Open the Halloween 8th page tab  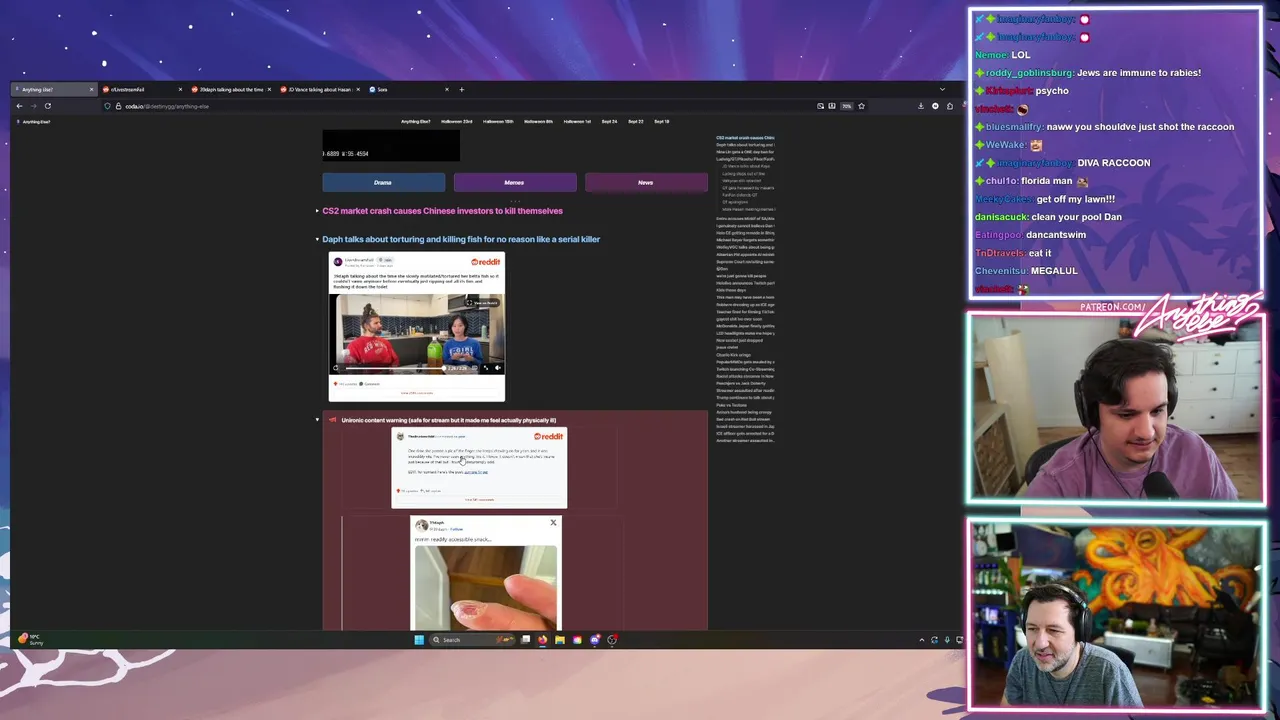tap(538, 121)
